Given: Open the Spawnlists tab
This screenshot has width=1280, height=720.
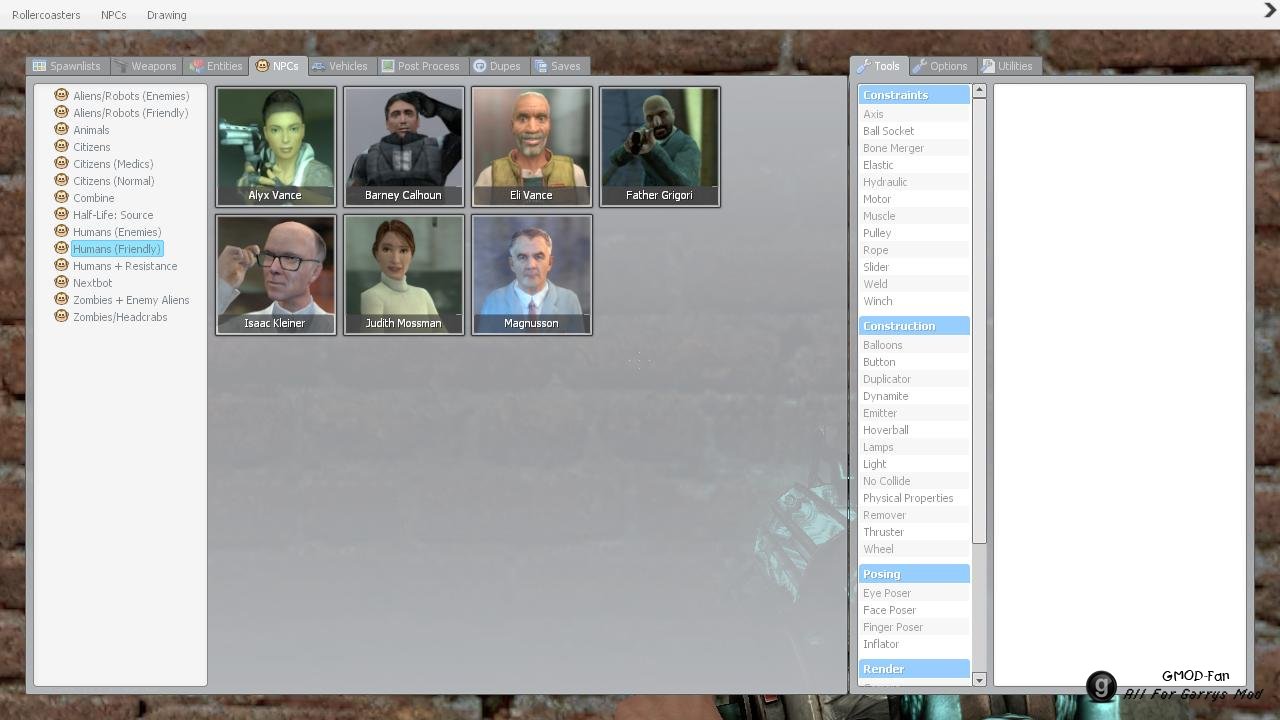Looking at the screenshot, I should (67, 66).
